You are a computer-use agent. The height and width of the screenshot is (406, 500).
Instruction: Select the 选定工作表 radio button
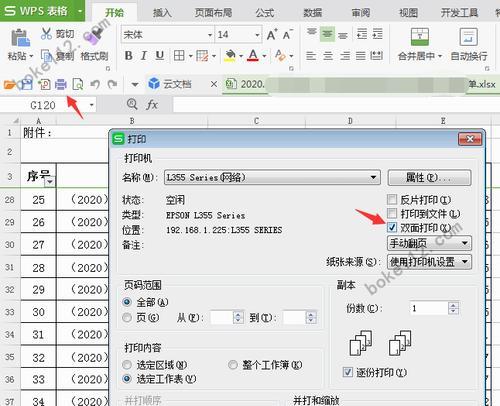[x=127, y=379]
